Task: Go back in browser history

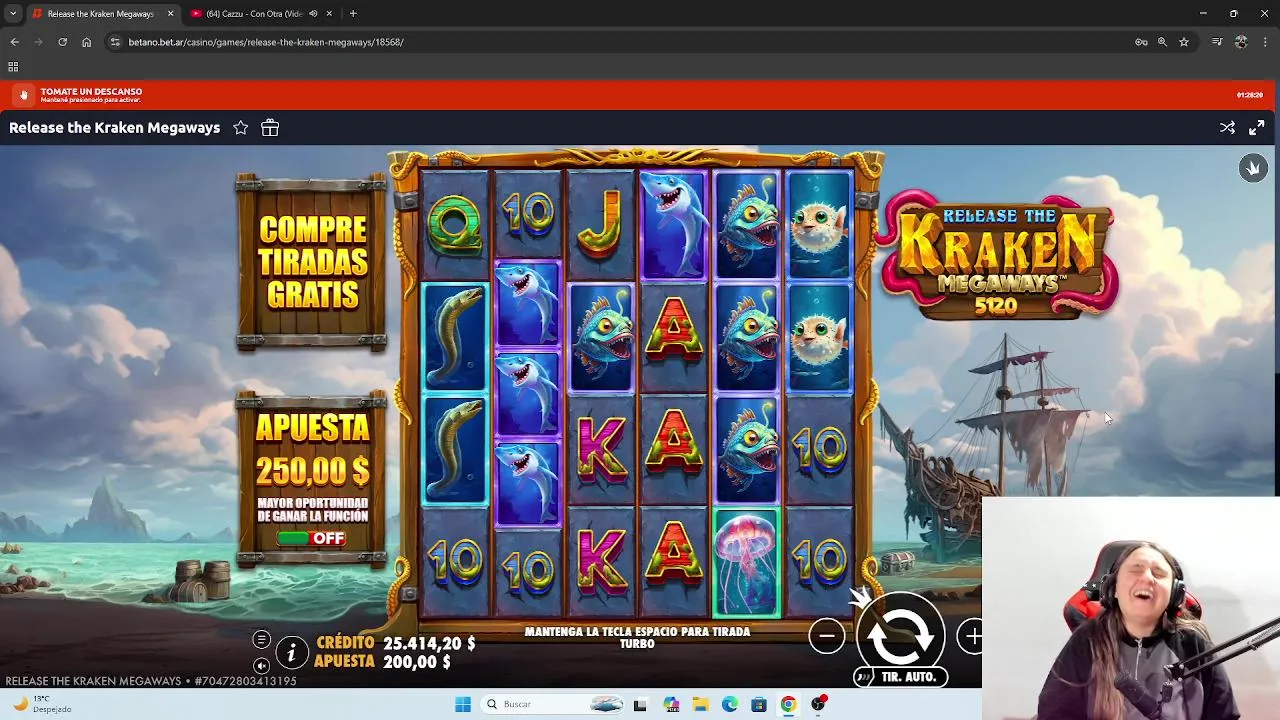Action: click(x=15, y=42)
